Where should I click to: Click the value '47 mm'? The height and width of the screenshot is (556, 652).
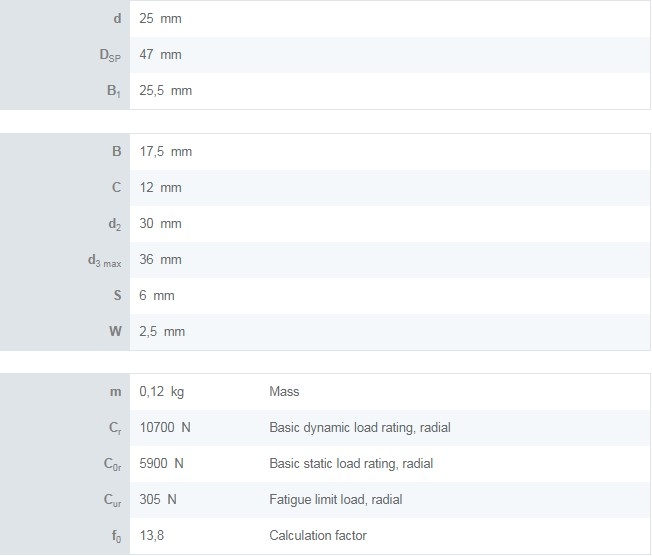(160, 54)
